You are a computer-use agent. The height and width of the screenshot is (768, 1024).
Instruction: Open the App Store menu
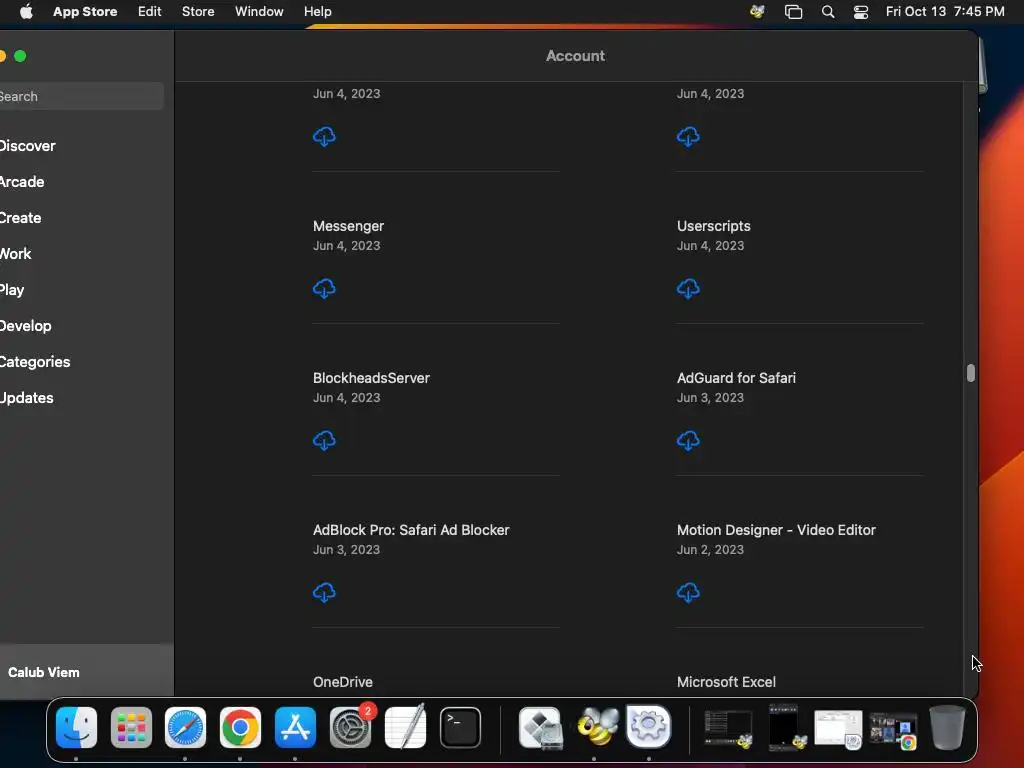coord(85,11)
